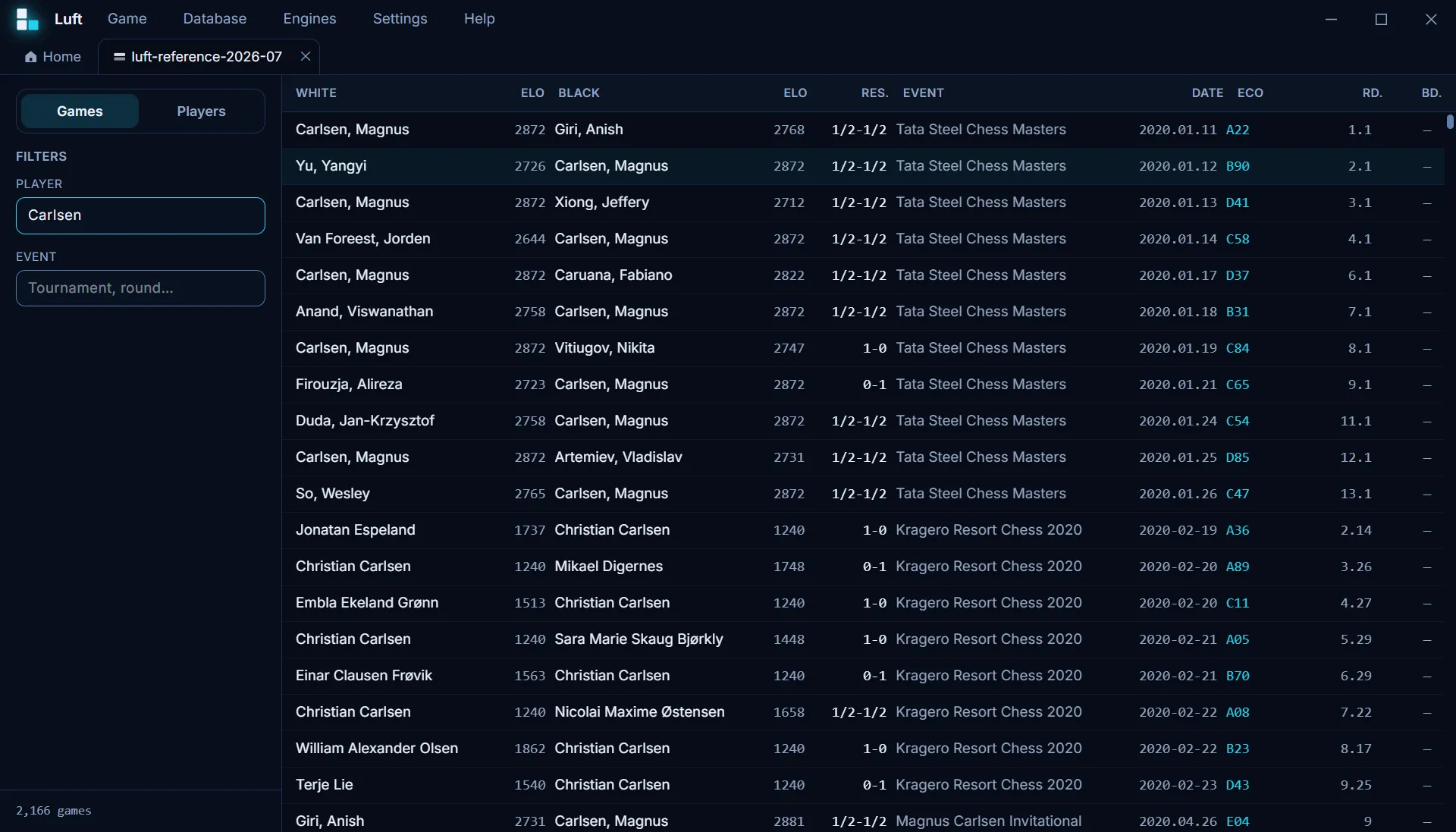The width and height of the screenshot is (1456, 832).
Task: Click date 2020.01.21
Action: point(1178,385)
